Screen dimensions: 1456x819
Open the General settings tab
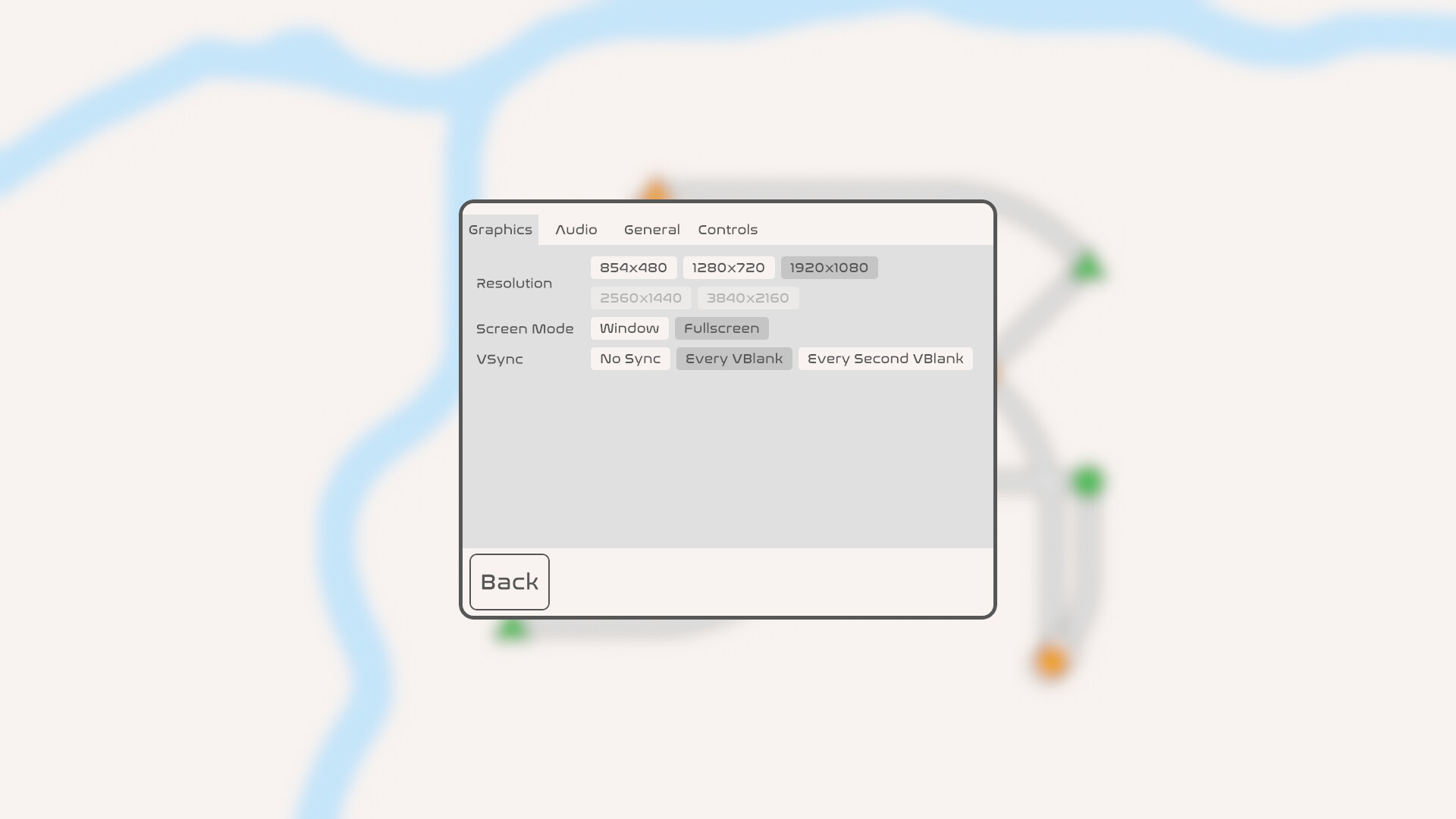point(651,230)
